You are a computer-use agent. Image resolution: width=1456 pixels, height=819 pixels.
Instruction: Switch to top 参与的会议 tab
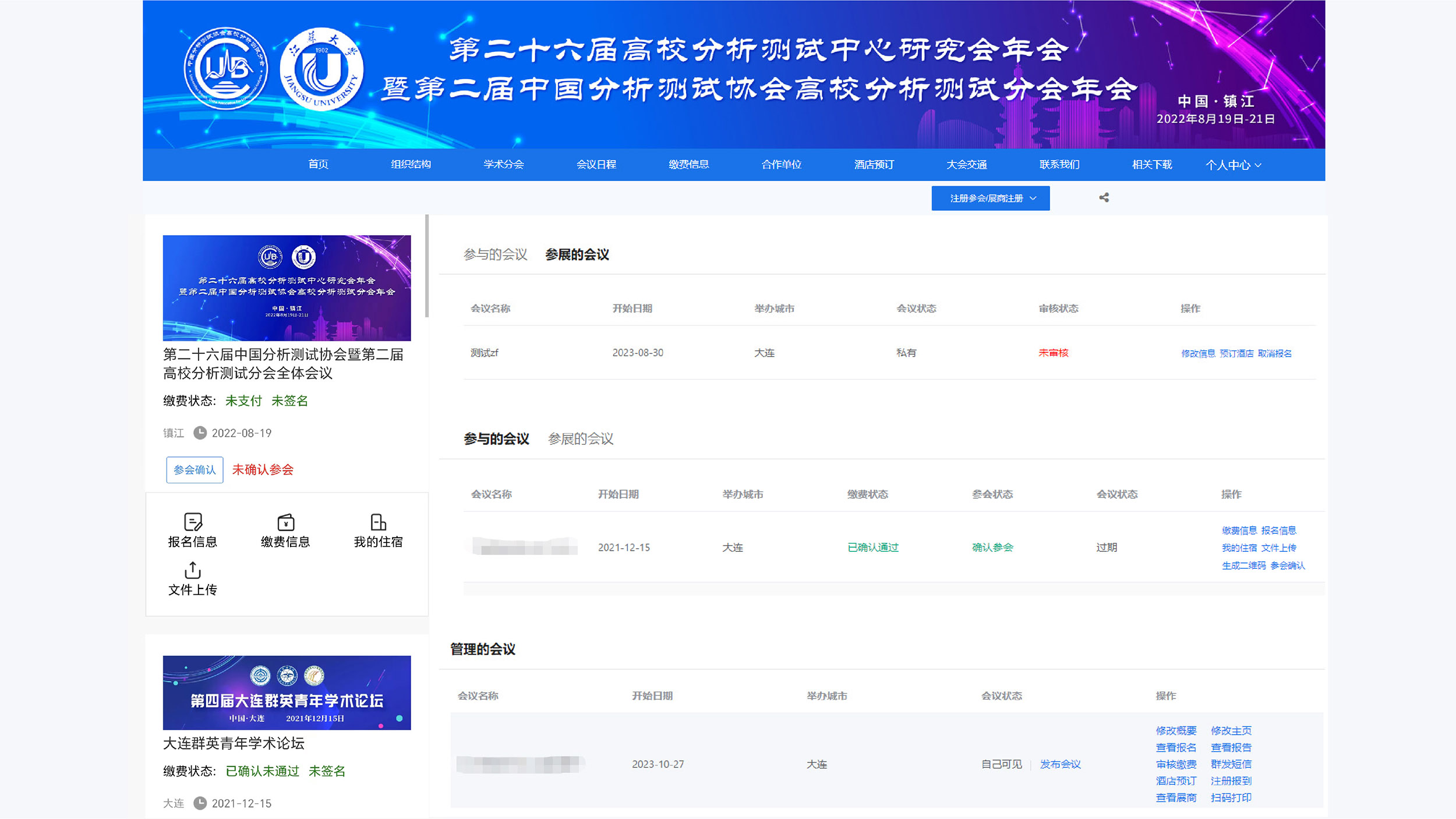pyautogui.click(x=495, y=254)
